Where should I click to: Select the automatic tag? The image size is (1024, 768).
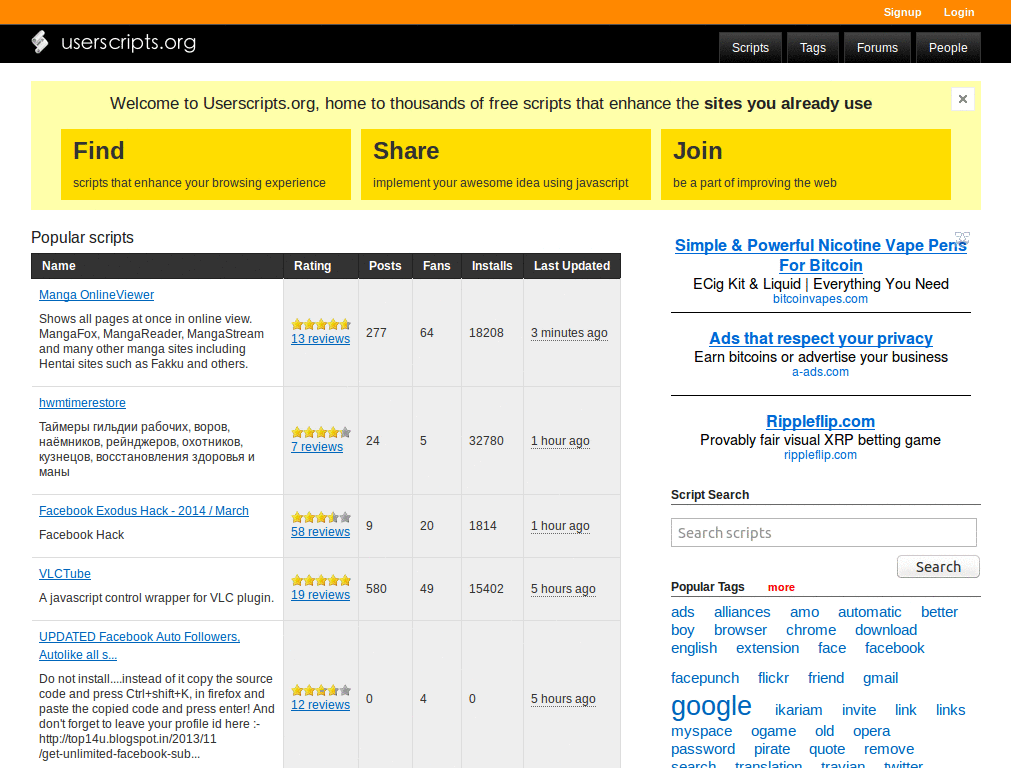click(869, 612)
